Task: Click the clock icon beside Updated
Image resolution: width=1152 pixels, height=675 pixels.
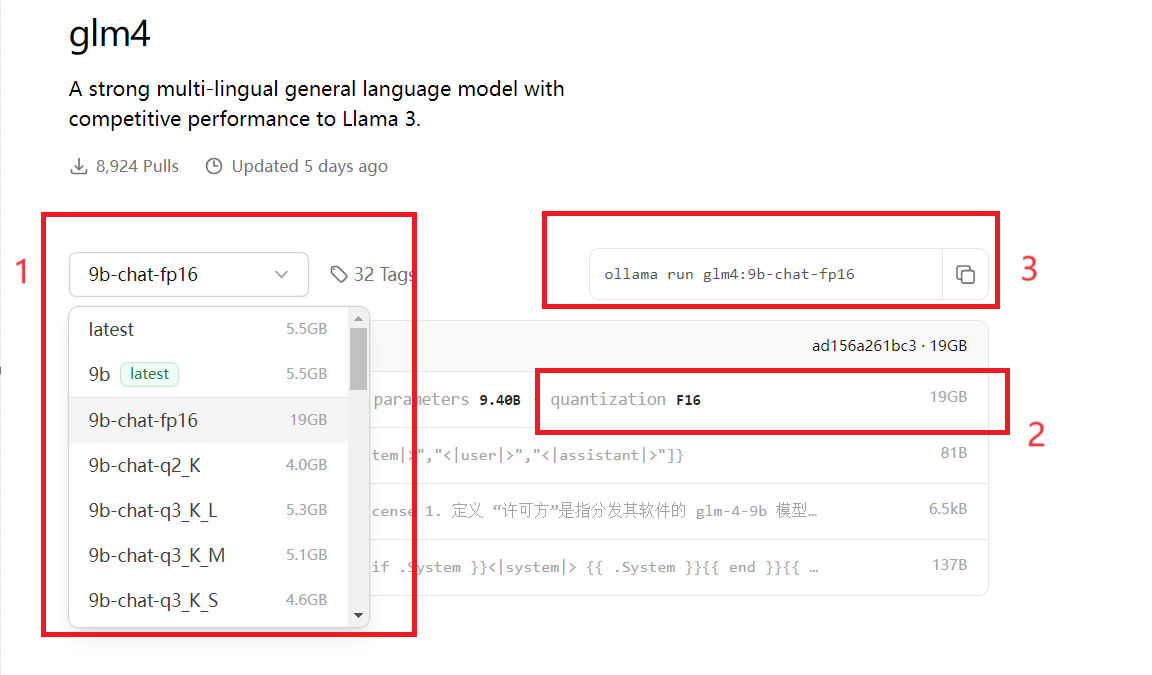Action: click(x=214, y=166)
